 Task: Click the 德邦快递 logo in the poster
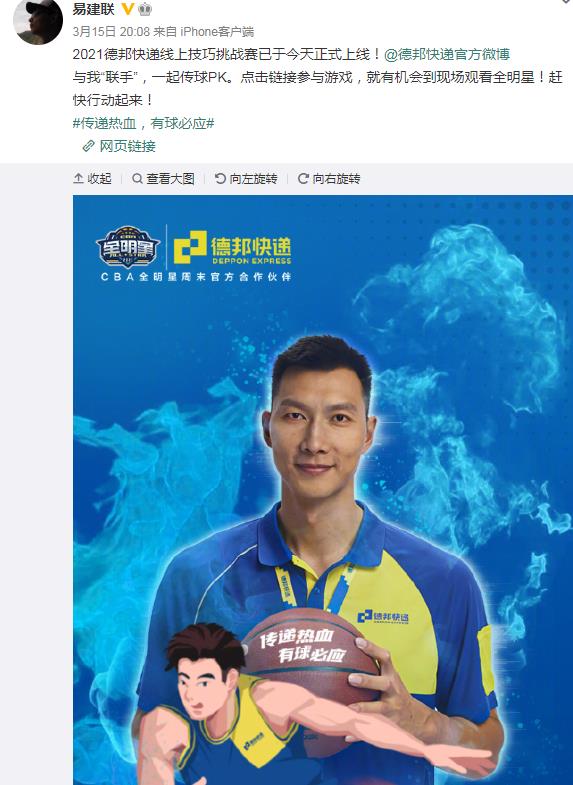tap(232, 247)
